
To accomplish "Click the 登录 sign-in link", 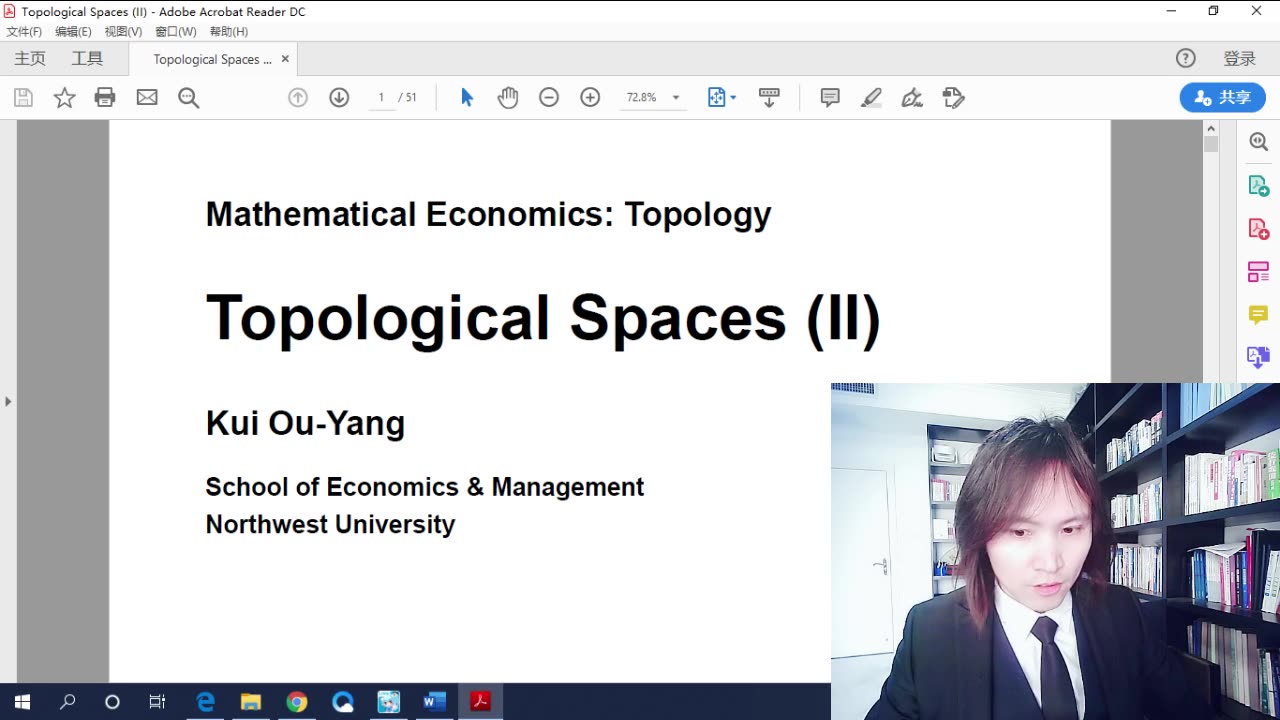I will [x=1240, y=59].
